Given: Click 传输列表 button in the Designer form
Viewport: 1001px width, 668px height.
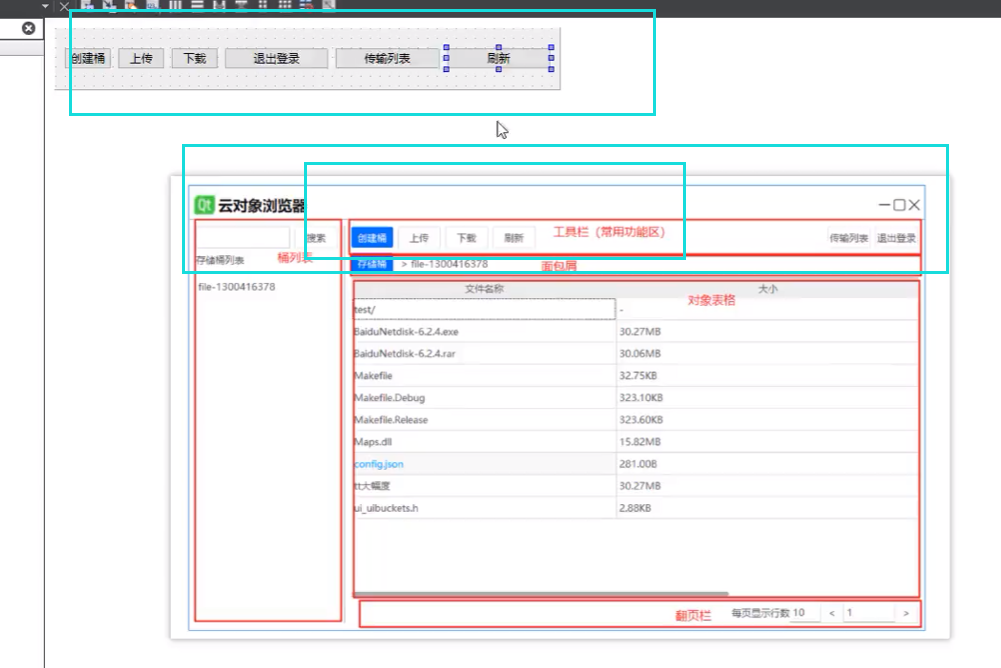Looking at the screenshot, I should point(387,58).
